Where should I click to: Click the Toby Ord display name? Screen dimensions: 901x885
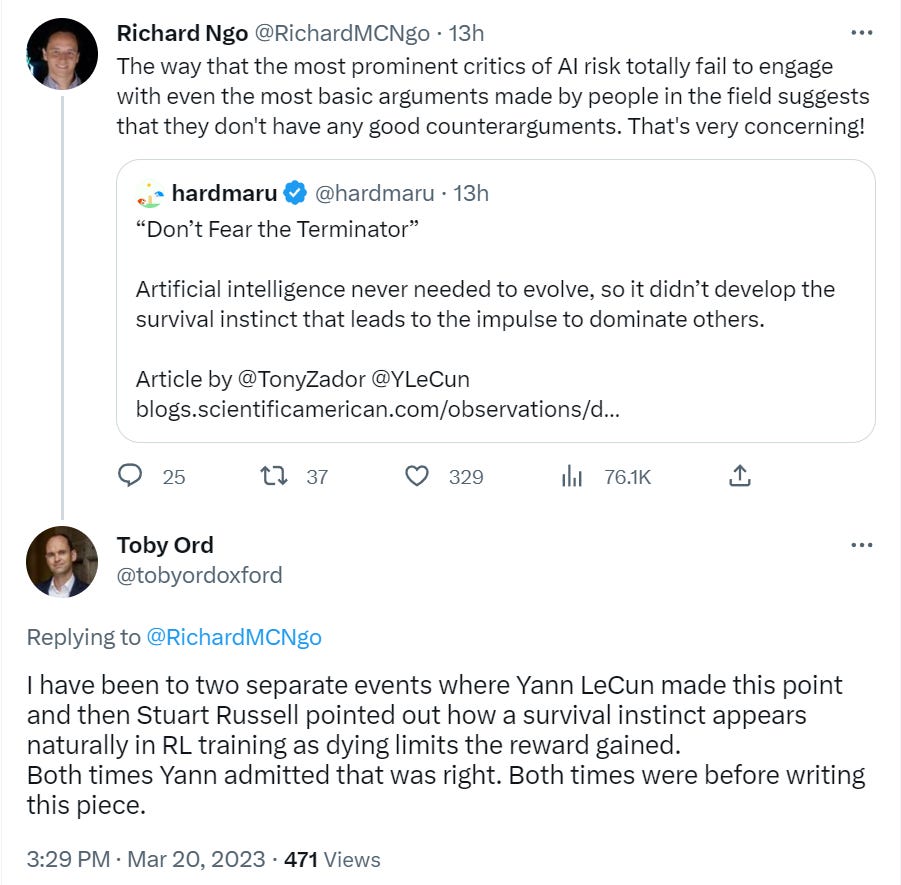165,545
